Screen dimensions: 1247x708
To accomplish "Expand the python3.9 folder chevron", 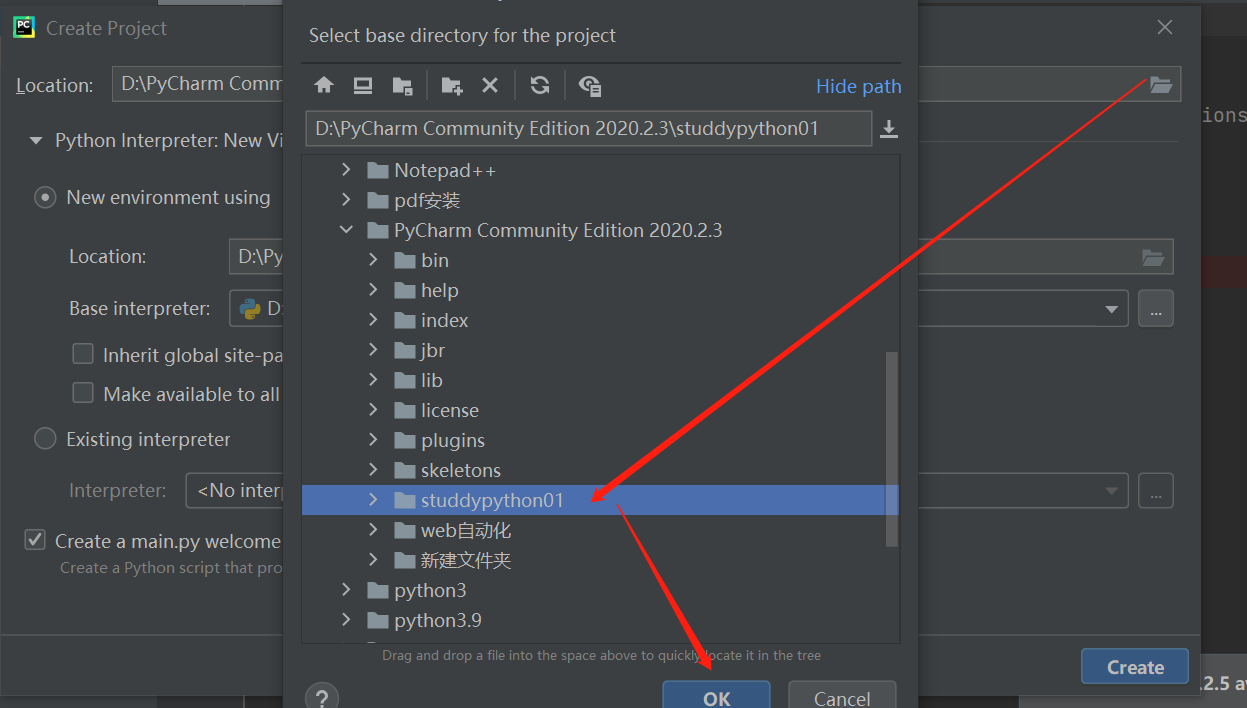I will coord(346,620).
